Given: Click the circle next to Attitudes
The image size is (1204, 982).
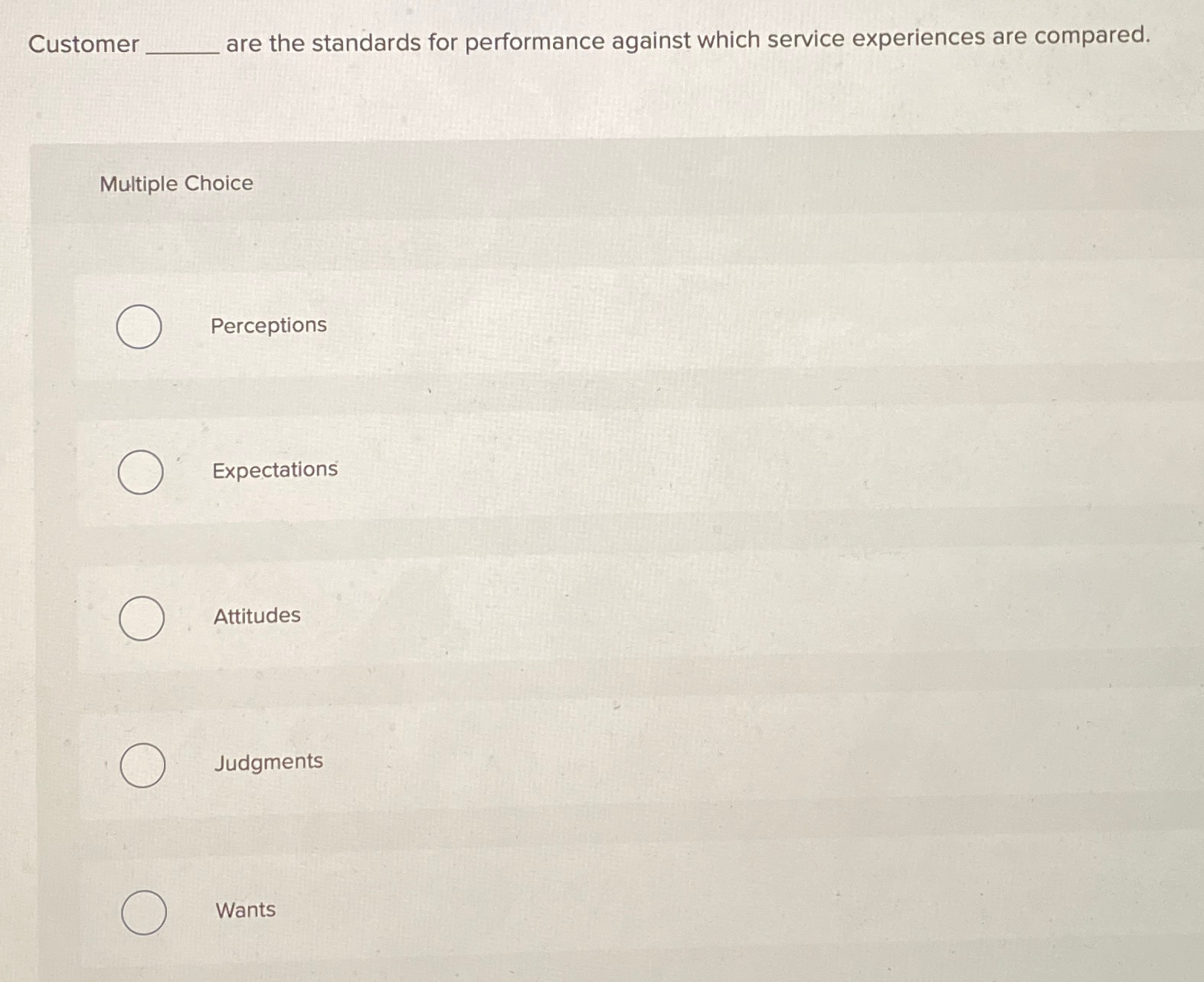Looking at the screenshot, I should click(x=140, y=617).
